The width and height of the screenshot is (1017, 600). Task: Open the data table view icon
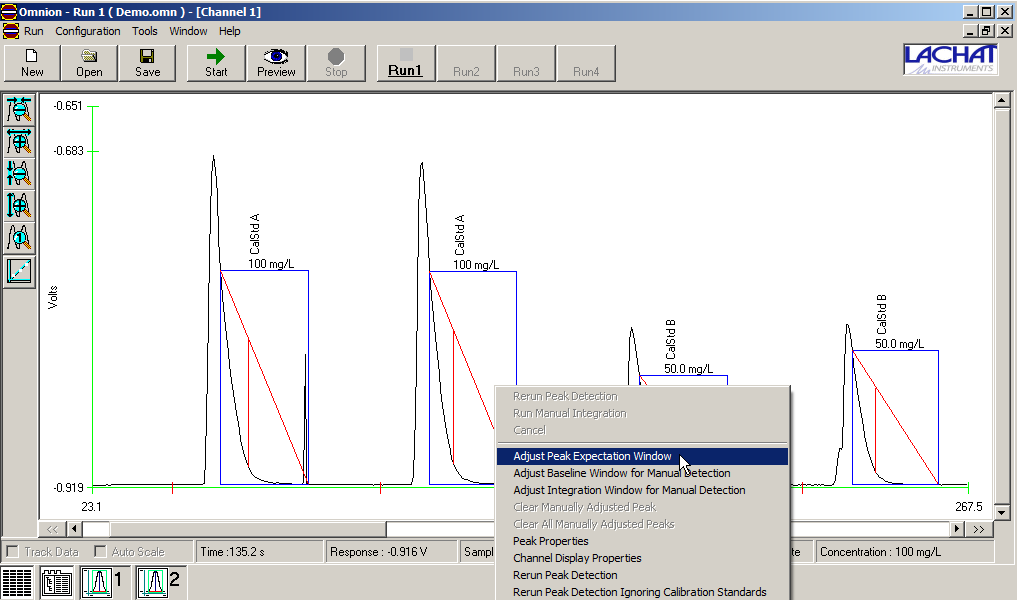(x=17, y=582)
